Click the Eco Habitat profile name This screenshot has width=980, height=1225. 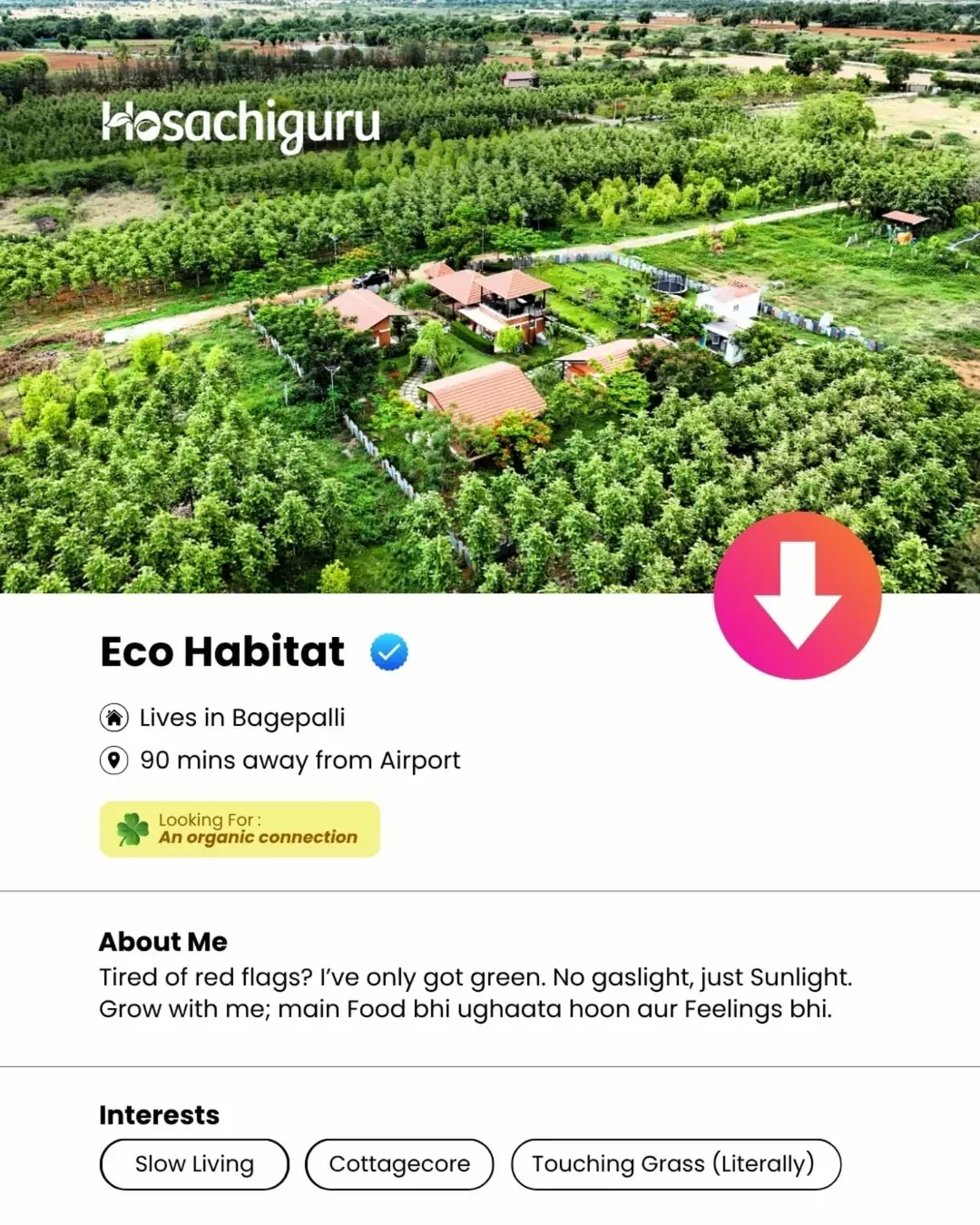click(222, 652)
